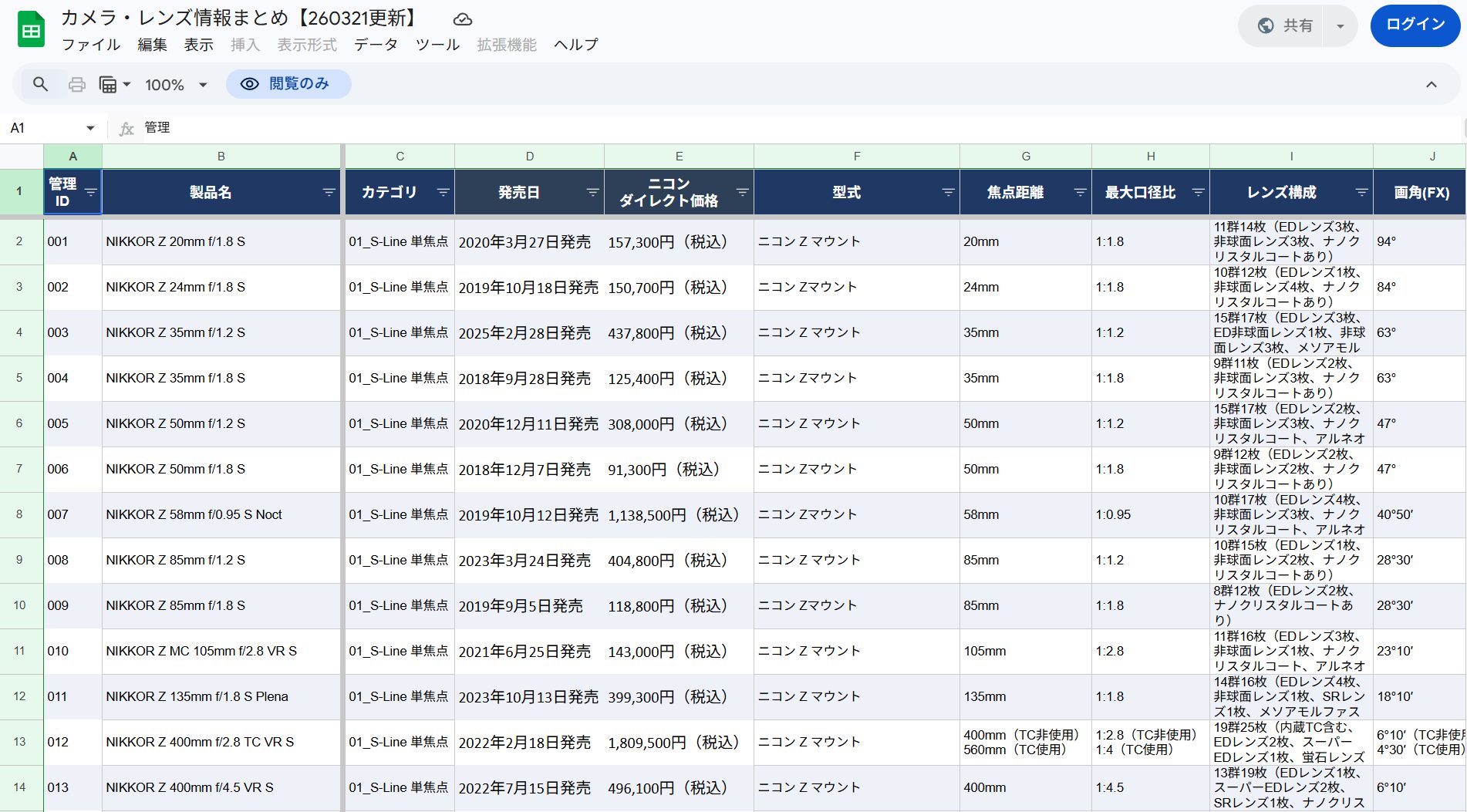Open the dropdown arrow beside 共有
The width and height of the screenshot is (1467, 812).
pyautogui.click(x=1341, y=26)
